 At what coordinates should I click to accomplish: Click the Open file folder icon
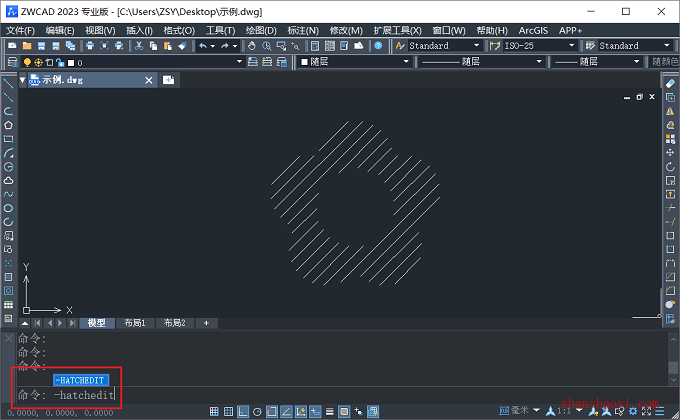(27, 46)
